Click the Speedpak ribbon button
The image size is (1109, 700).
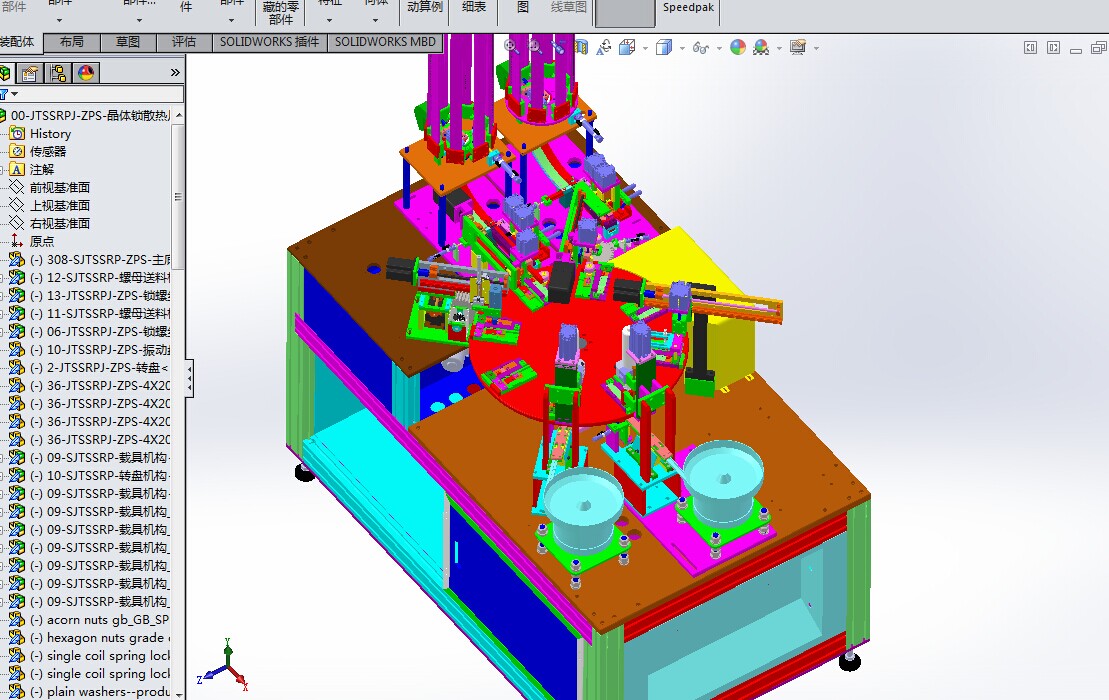pyautogui.click(x=688, y=8)
